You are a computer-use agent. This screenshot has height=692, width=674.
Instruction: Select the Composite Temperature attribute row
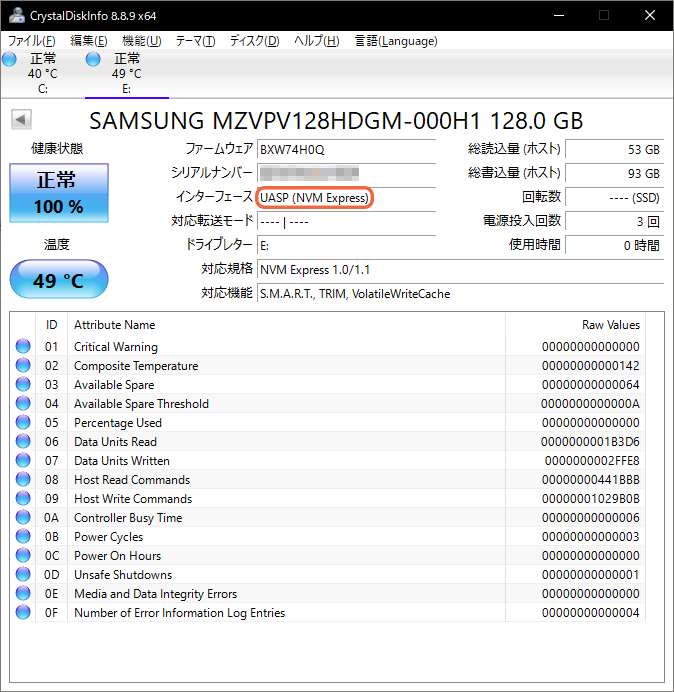328,365
